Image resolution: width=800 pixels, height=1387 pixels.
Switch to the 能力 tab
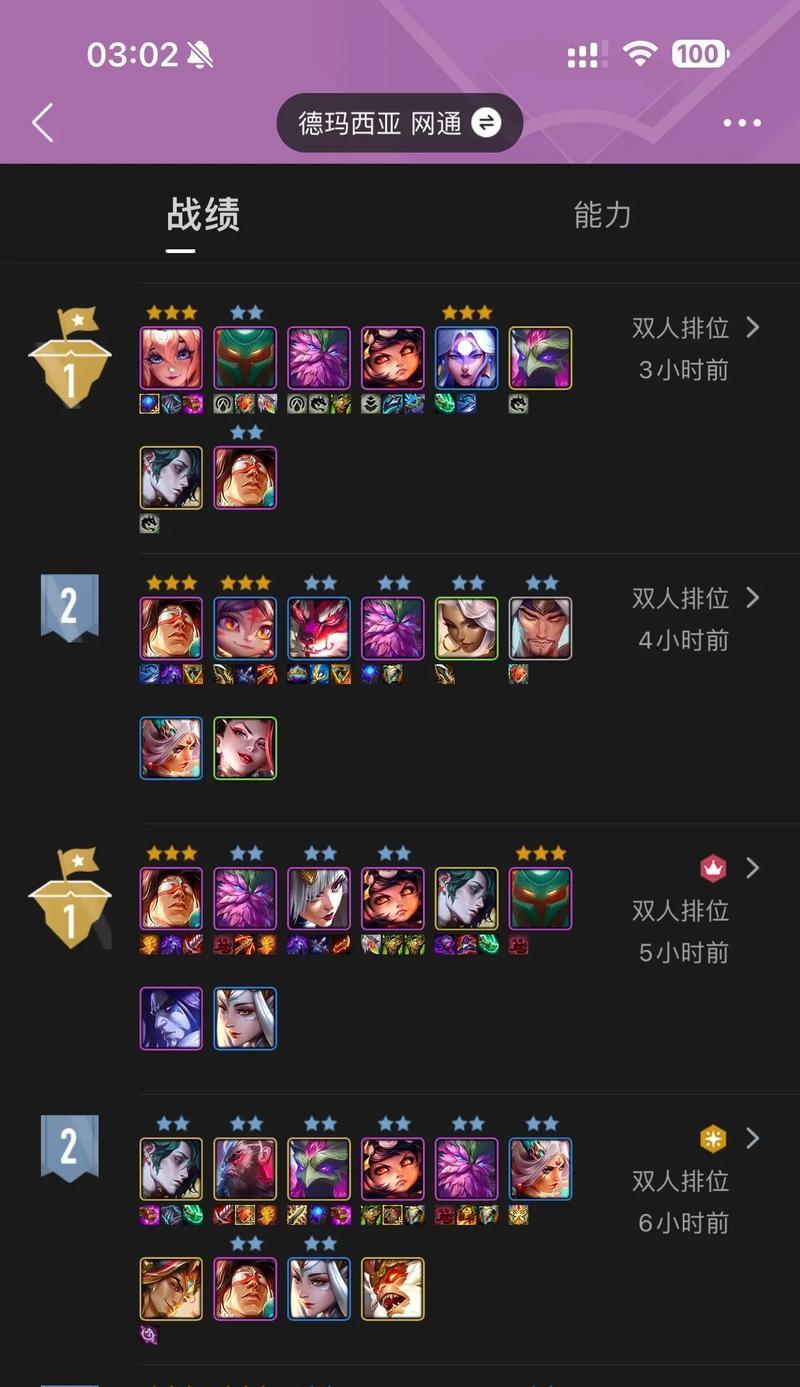pos(602,215)
